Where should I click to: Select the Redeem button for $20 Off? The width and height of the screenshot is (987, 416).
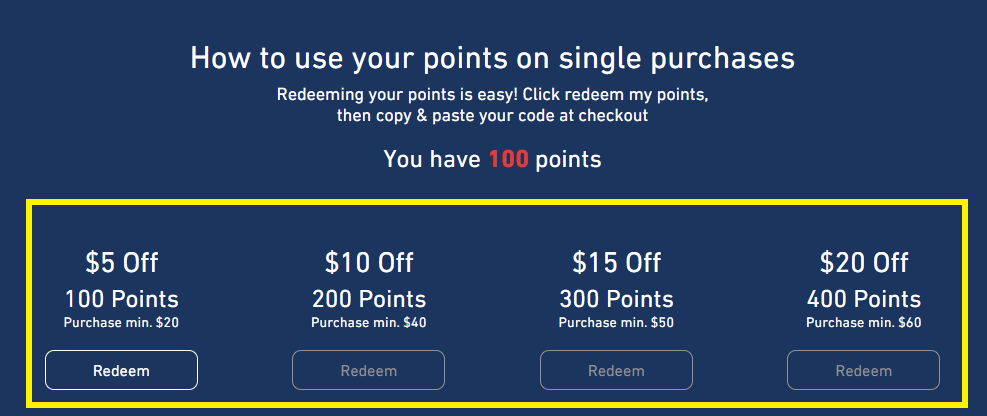click(x=863, y=370)
